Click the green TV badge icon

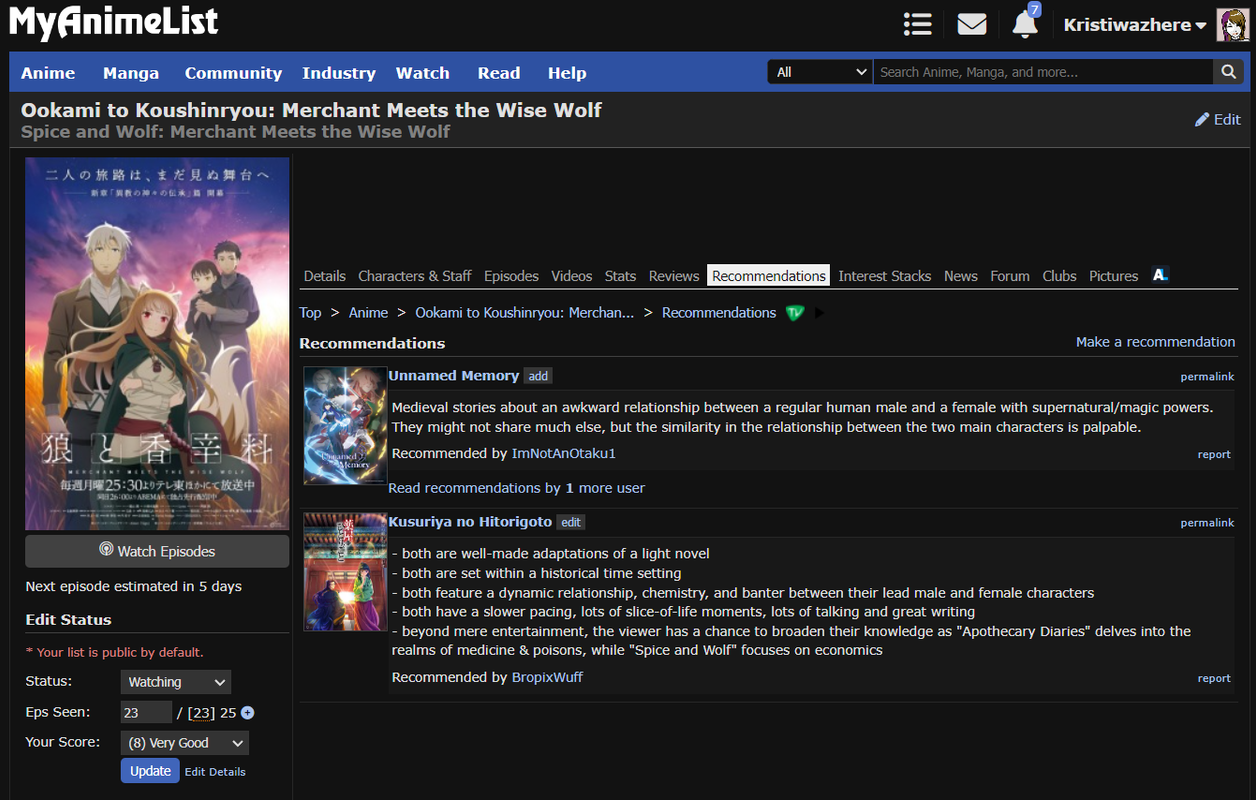pos(795,313)
